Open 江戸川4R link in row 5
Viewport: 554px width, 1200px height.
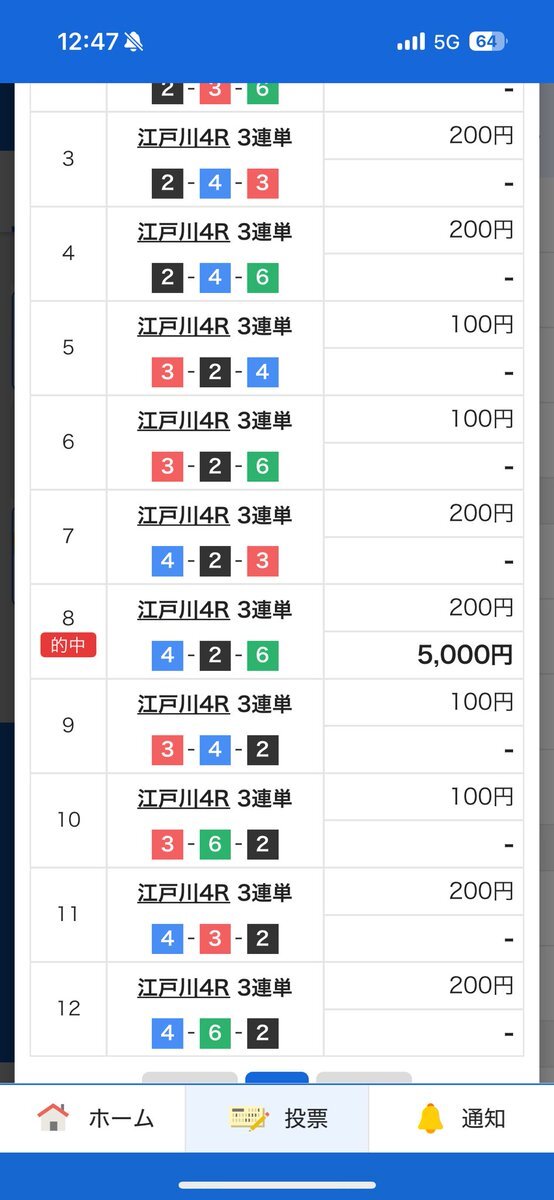click(x=183, y=326)
